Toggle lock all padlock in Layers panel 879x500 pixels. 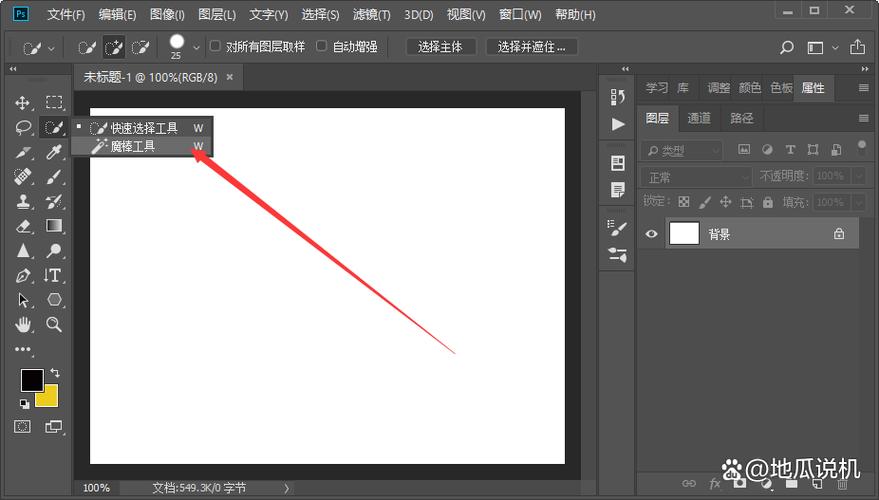coord(767,202)
